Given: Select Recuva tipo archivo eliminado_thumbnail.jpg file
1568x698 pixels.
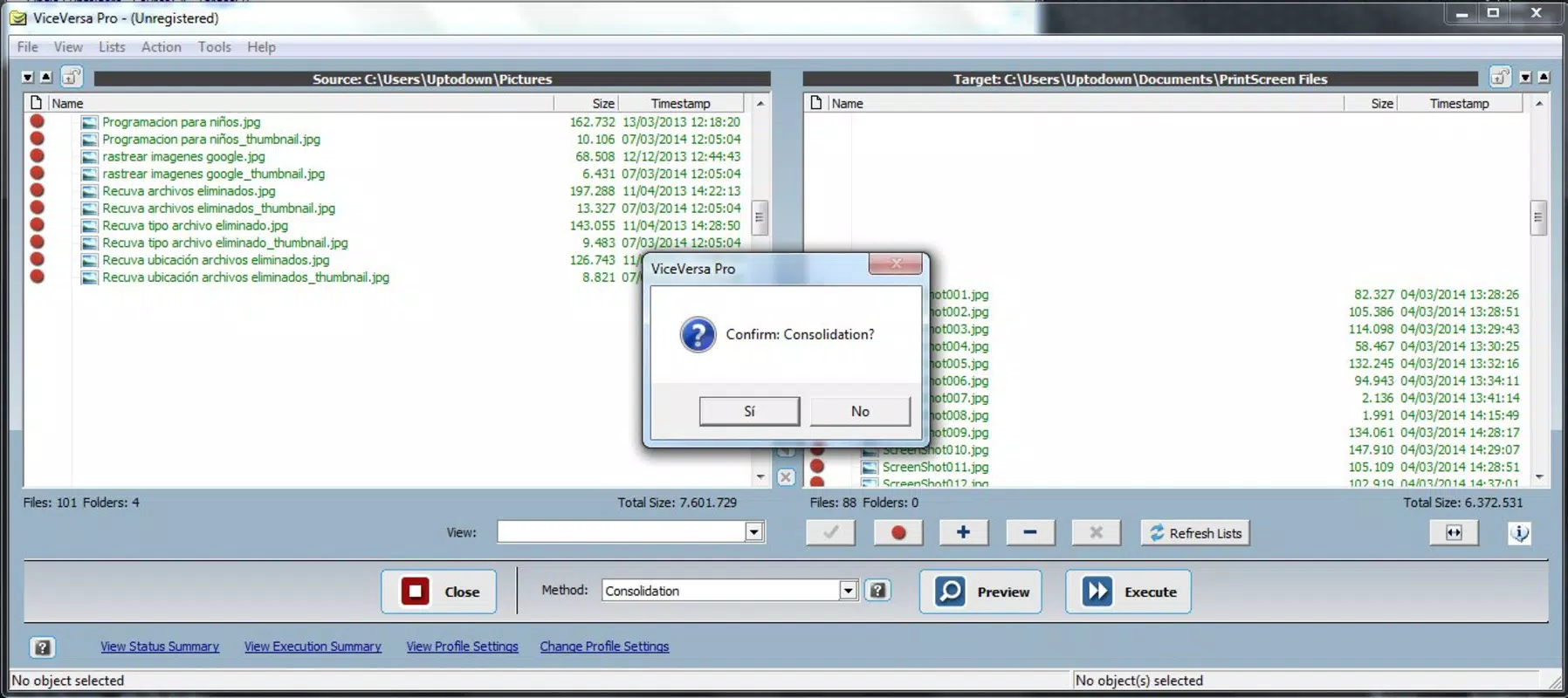Looking at the screenshot, I should coord(224,243).
